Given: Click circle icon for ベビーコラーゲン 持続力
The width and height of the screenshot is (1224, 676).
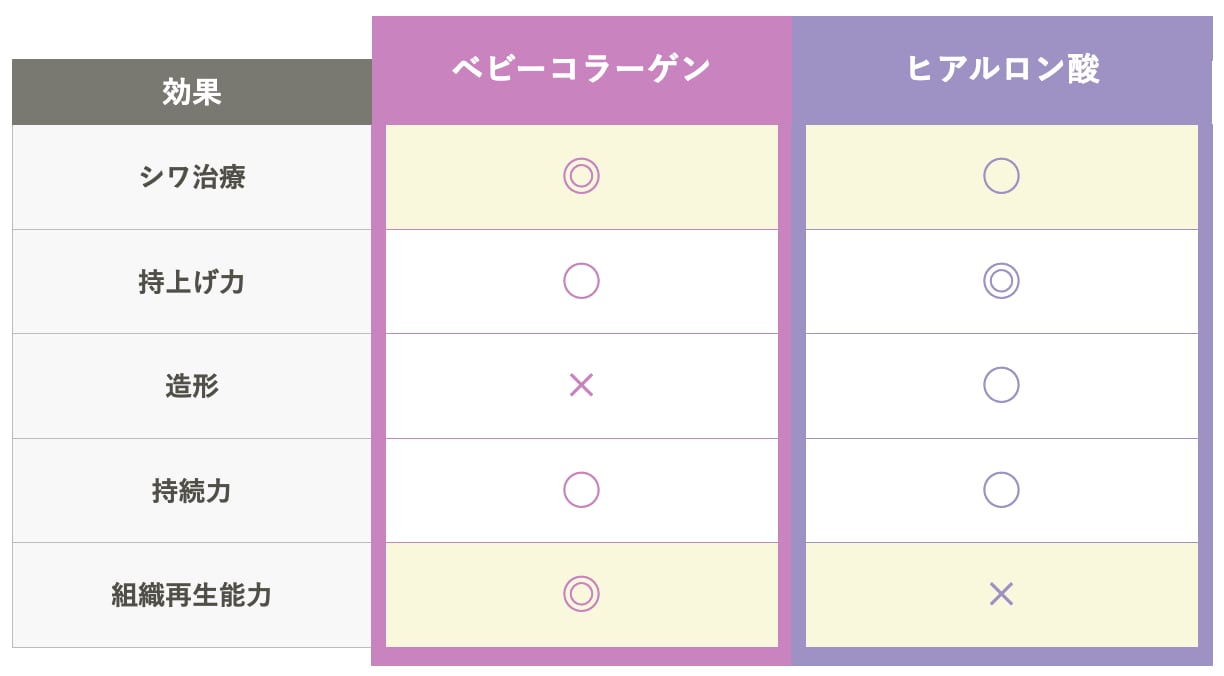Looking at the screenshot, I should 581,490.
